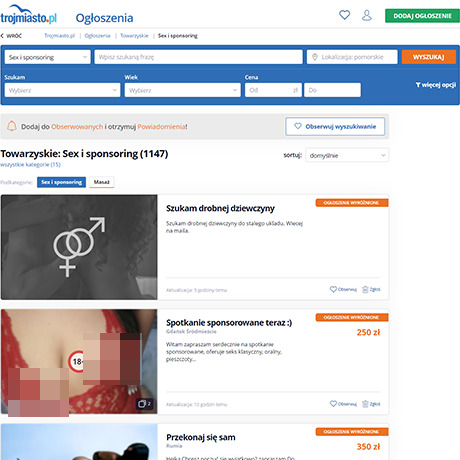Click the Cena 'Od' price field
The width and height of the screenshot is (460, 460).
[x=273, y=90]
